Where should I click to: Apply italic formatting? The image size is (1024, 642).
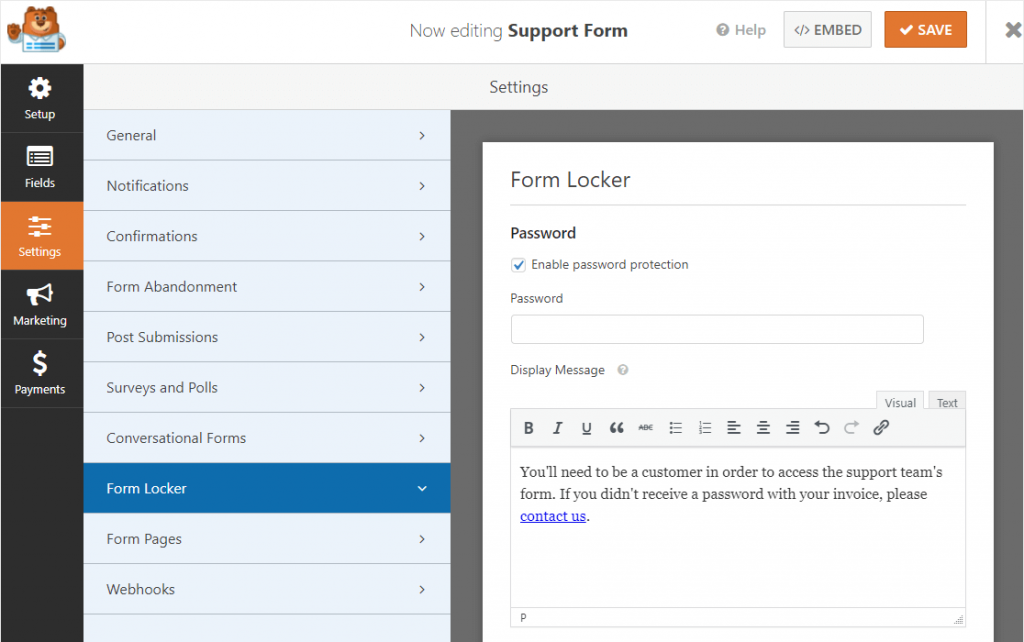click(557, 427)
